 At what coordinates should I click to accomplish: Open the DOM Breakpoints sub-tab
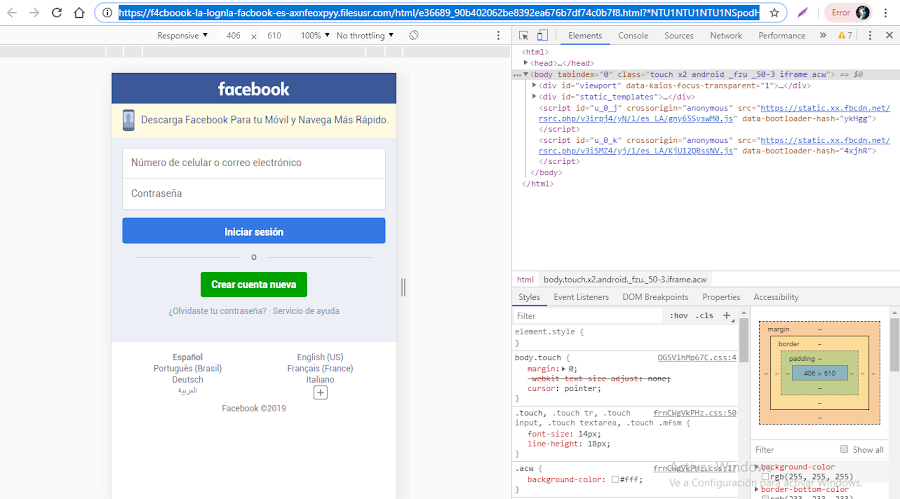point(655,297)
